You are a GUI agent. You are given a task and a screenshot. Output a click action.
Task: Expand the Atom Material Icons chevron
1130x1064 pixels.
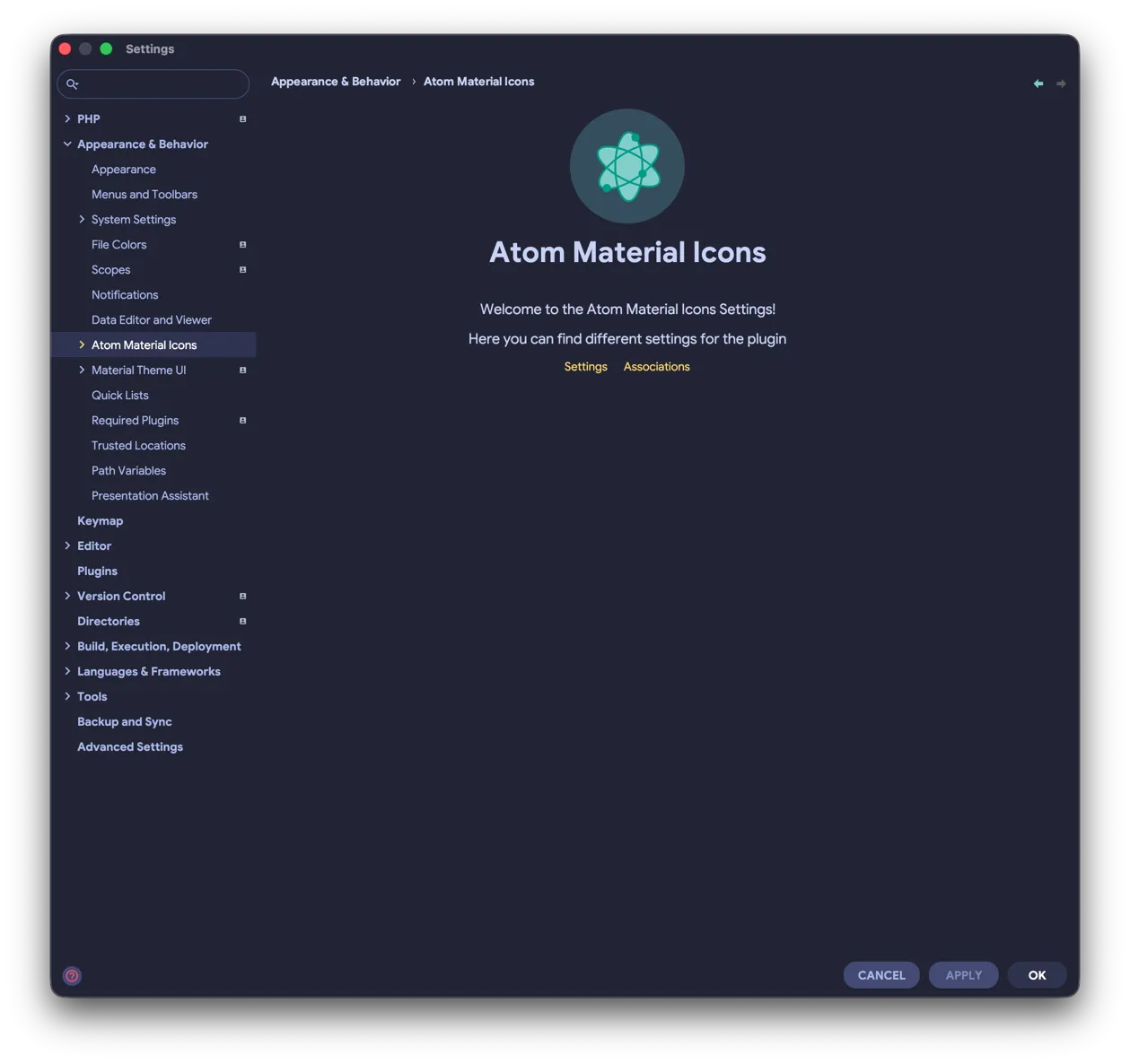click(82, 344)
